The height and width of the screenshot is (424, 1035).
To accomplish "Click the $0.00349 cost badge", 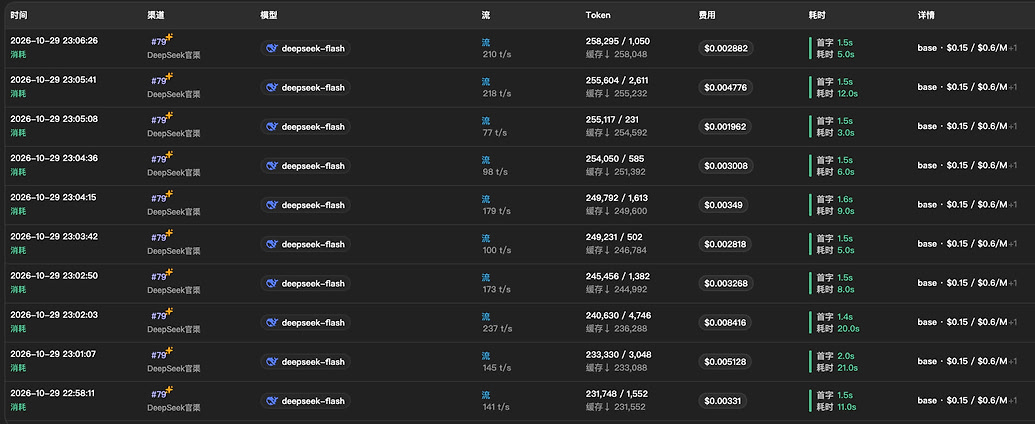I will tap(723, 205).
